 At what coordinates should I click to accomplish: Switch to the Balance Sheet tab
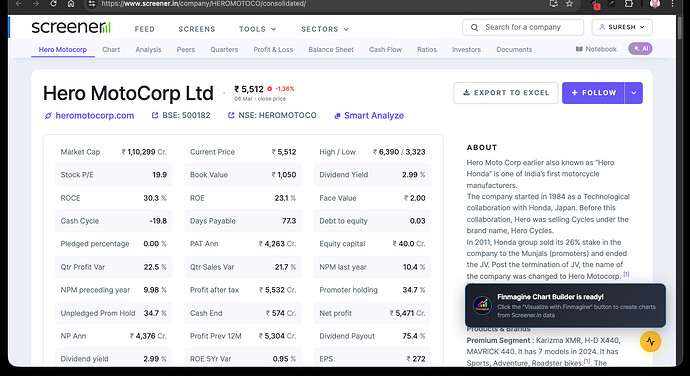pyautogui.click(x=331, y=49)
